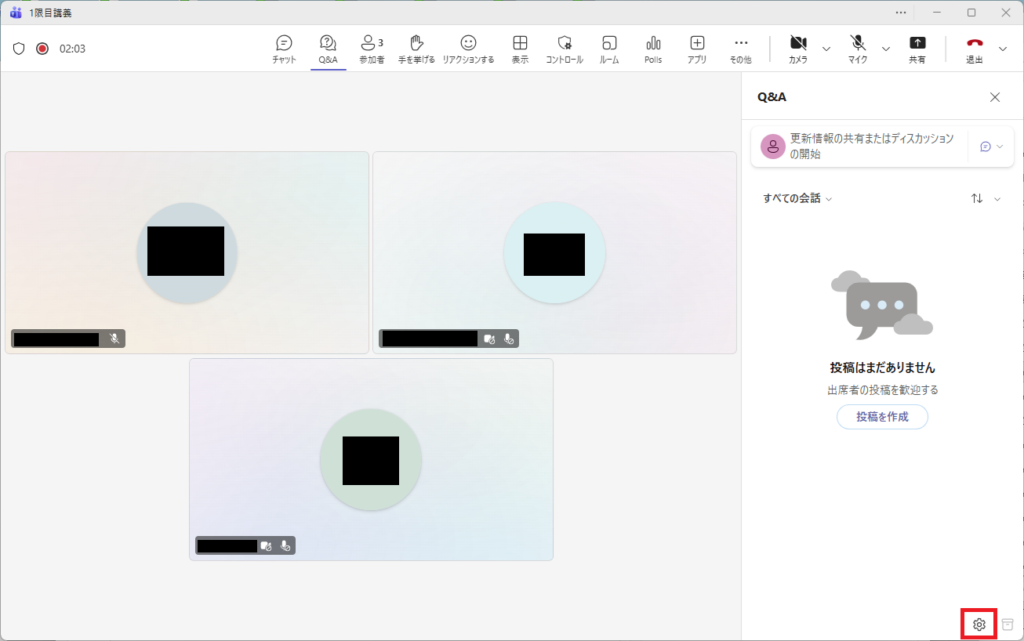Image resolution: width=1024 pixels, height=641 pixels.
Task: Click the アプリ add apps icon
Action: (x=697, y=48)
